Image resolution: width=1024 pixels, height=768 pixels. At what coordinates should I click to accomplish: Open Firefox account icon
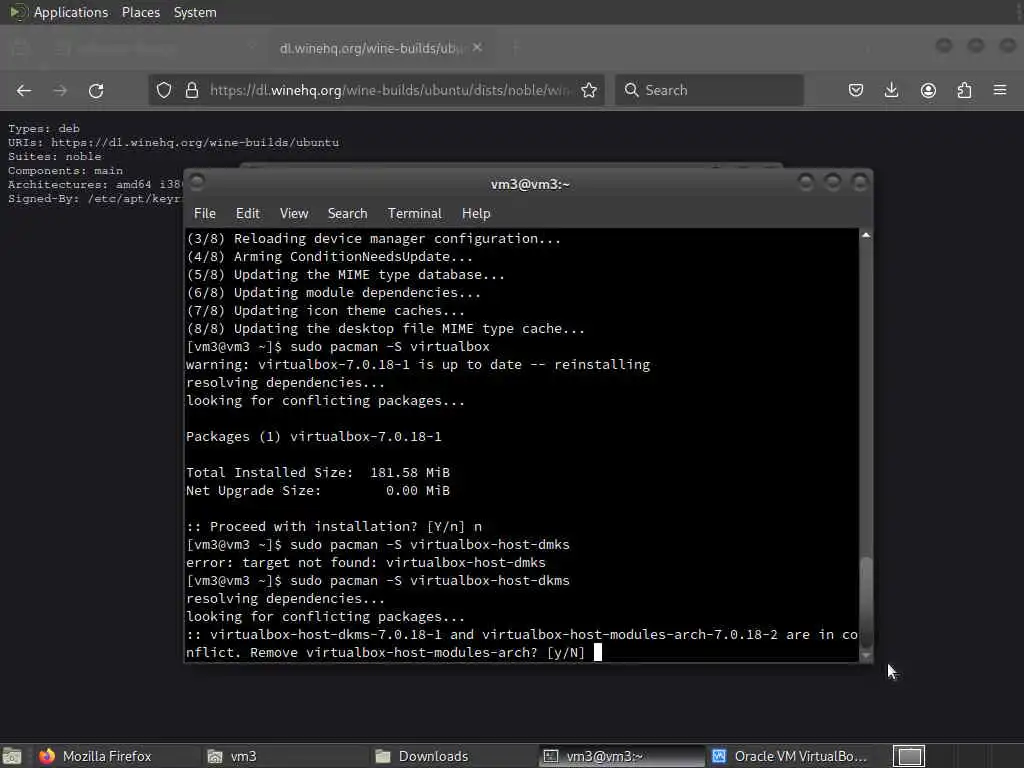[x=928, y=90]
